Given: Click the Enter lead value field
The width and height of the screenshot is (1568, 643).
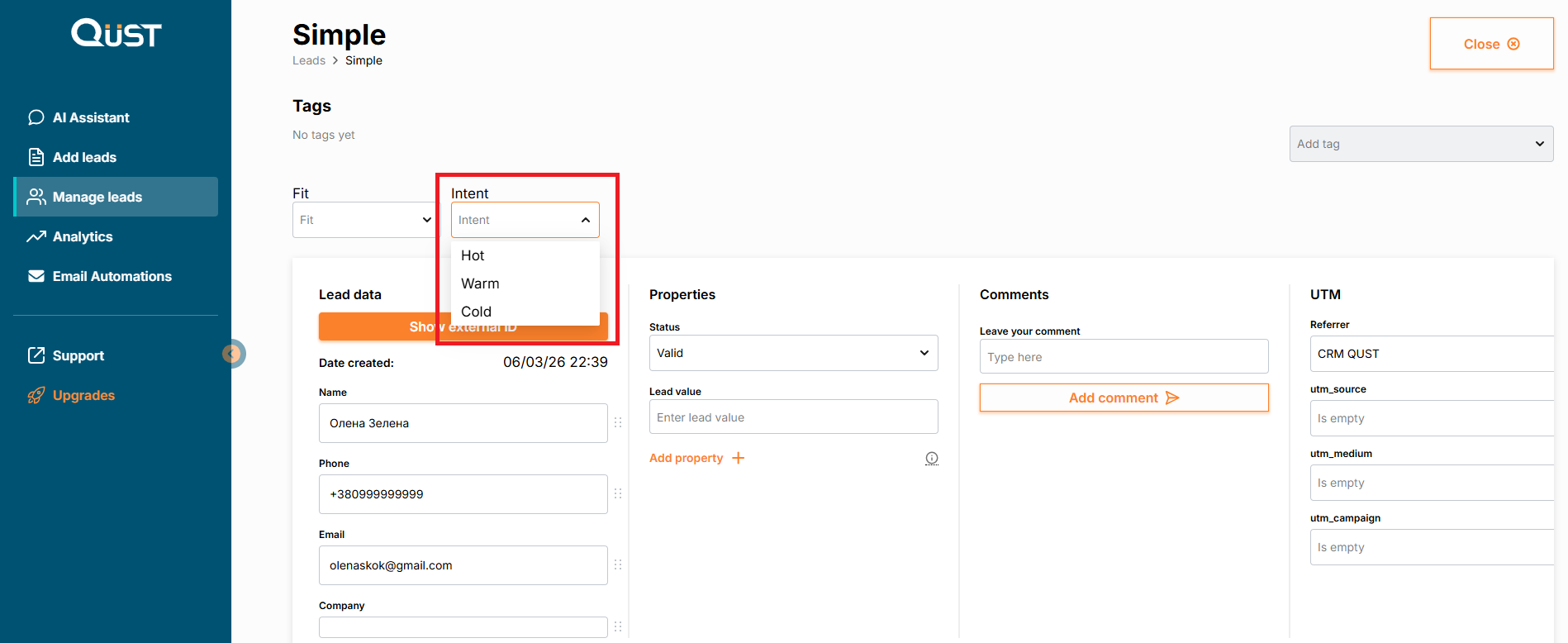Looking at the screenshot, I should (792, 417).
